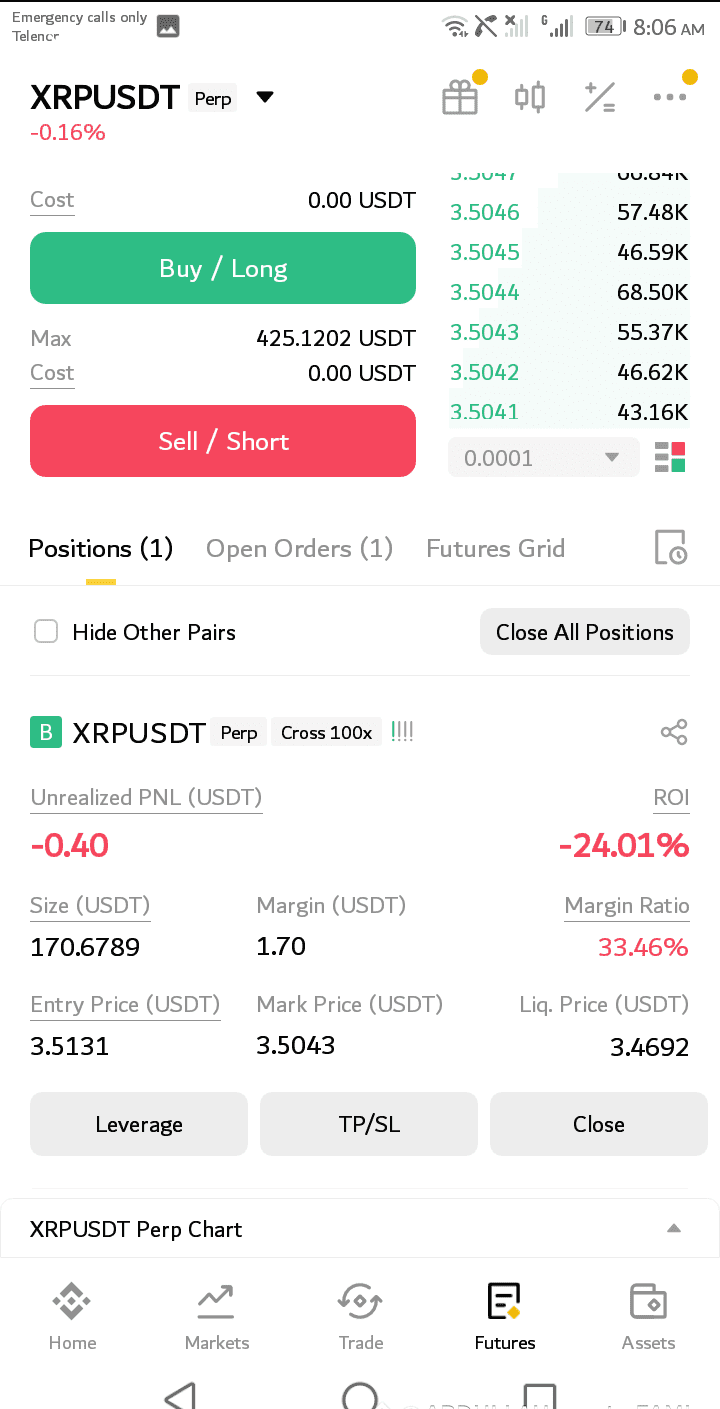Share the XRPUSDT position
Screen dimensions: 720x1409
click(x=674, y=732)
